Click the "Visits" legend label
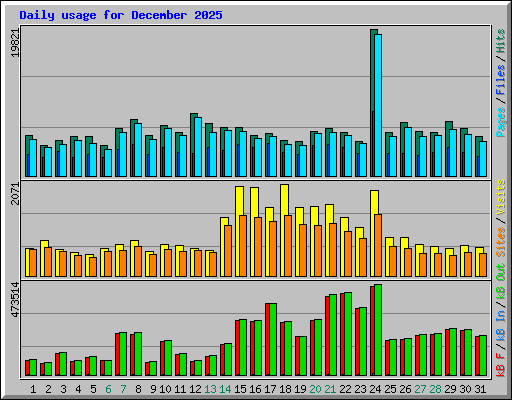Image resolution: width=512 pixels, height=400 pixels. pos(500,197)
